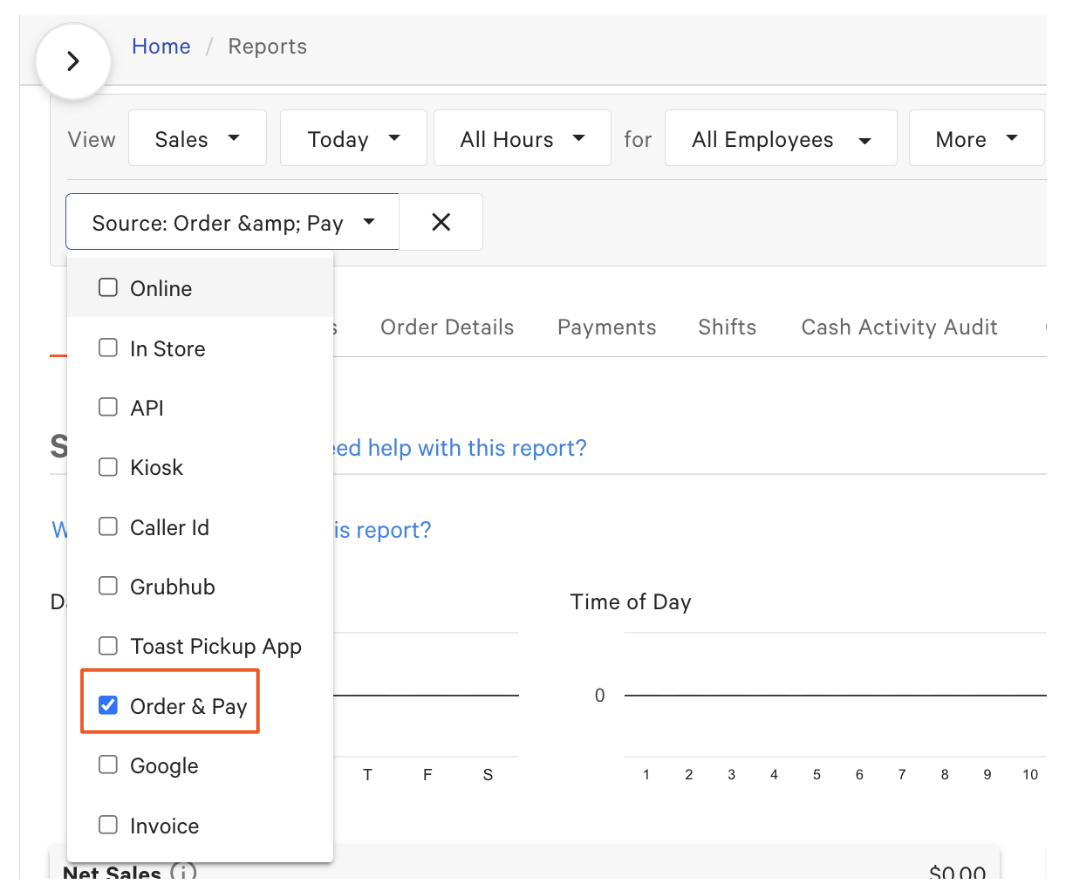Open the Sales view dropdown

[x=197, y=139]
